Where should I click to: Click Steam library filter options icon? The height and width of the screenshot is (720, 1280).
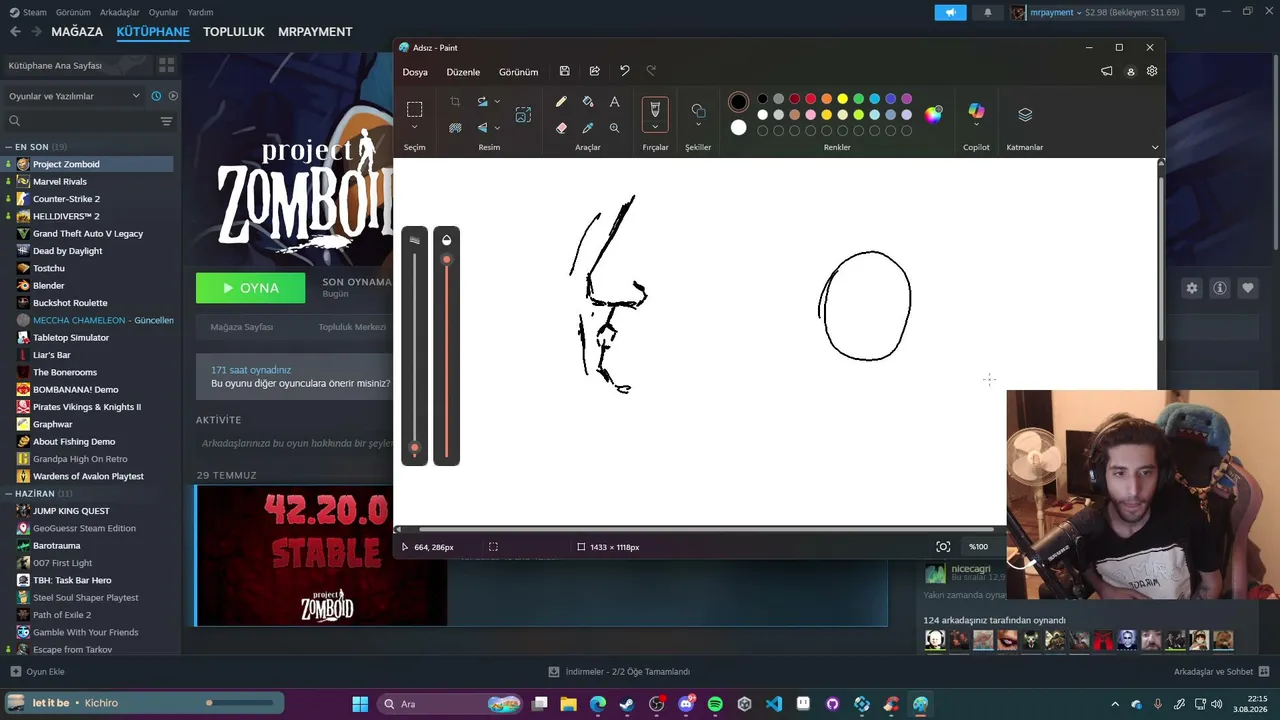pos(166,121)
